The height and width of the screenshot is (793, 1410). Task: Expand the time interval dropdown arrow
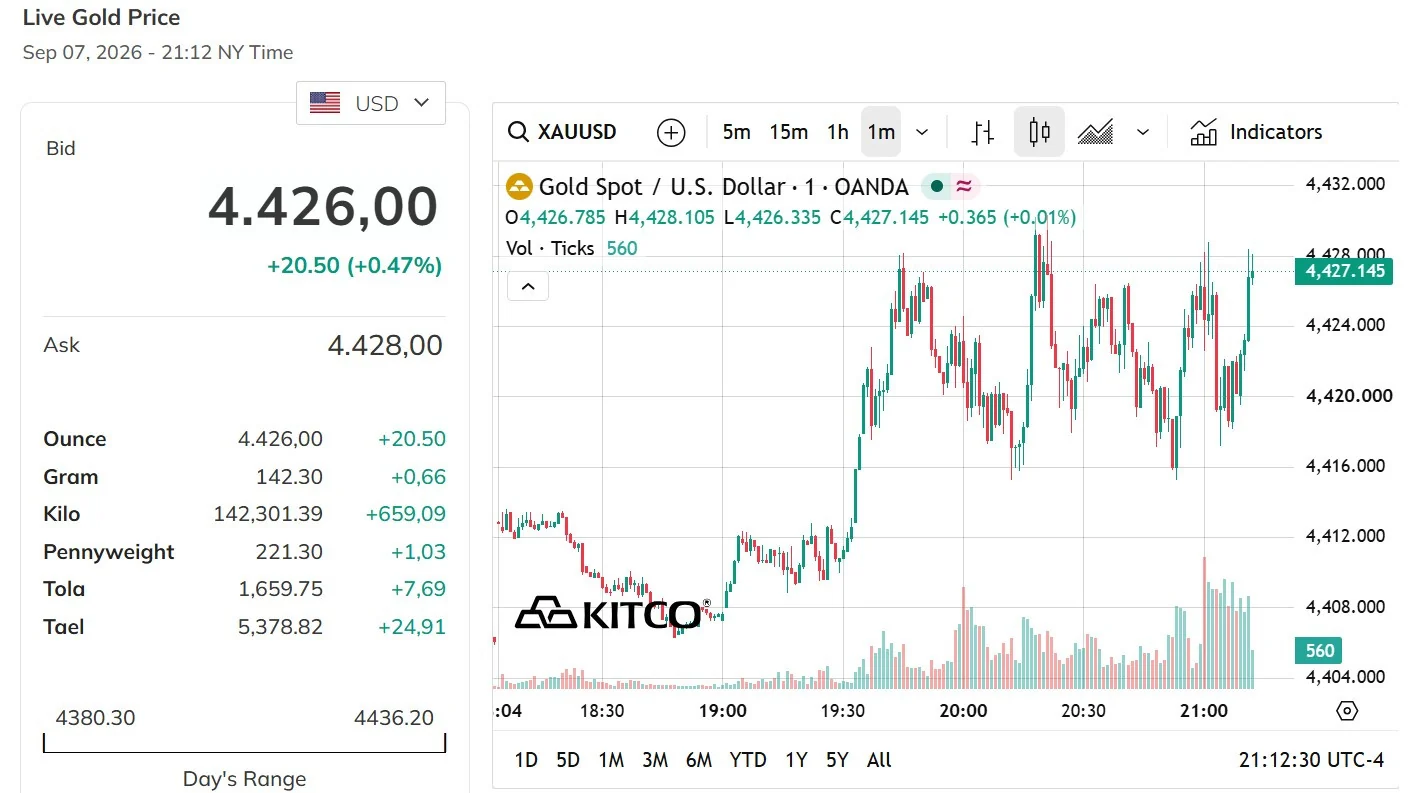coord(922,132)
